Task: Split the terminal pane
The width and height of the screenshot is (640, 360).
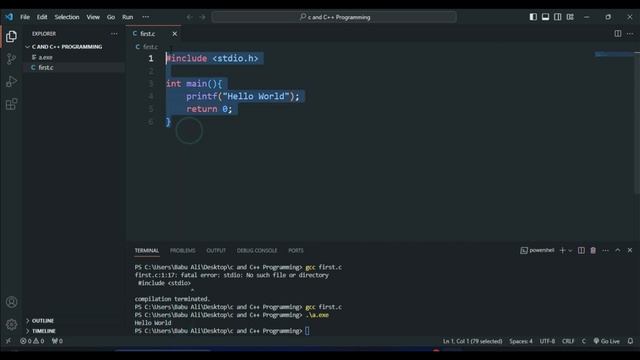Action: (581, 250)
